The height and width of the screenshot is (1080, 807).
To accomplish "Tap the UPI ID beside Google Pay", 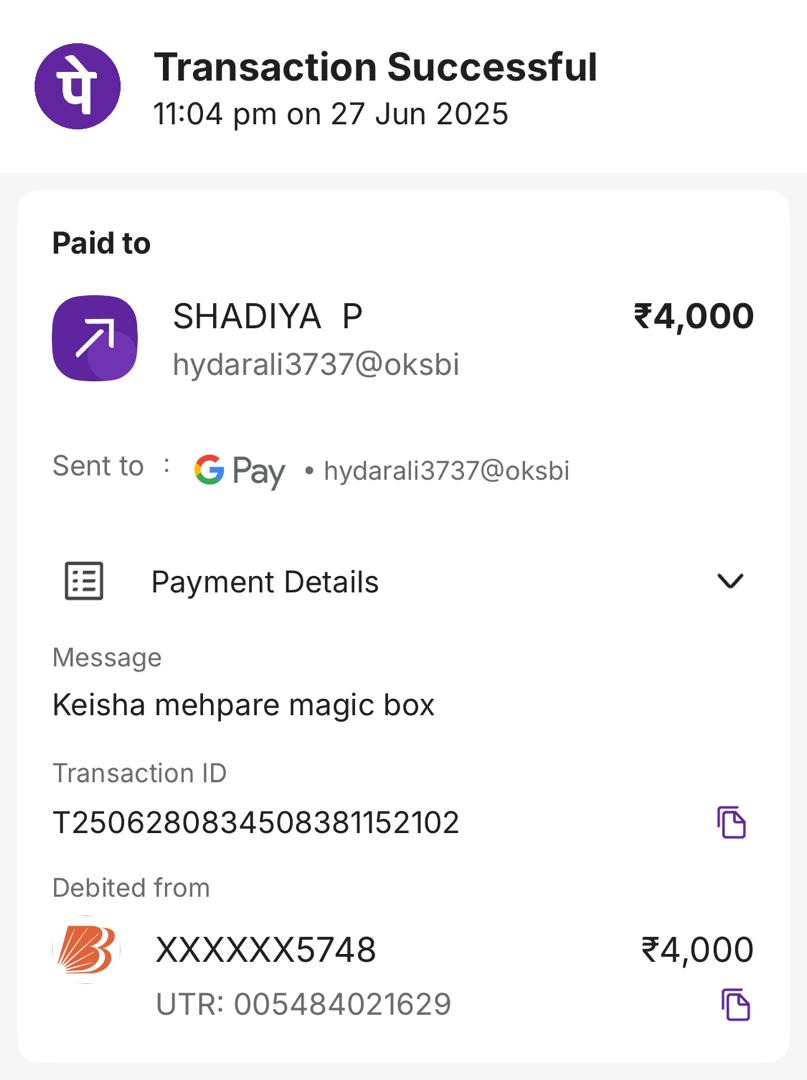I will [x=446, y=471].
